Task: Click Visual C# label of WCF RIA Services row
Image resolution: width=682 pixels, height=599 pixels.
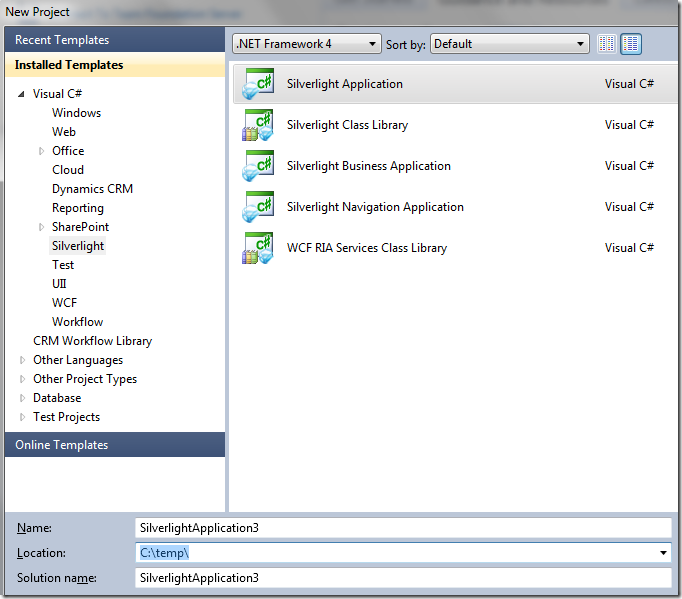Action: (x=629, y=248)
